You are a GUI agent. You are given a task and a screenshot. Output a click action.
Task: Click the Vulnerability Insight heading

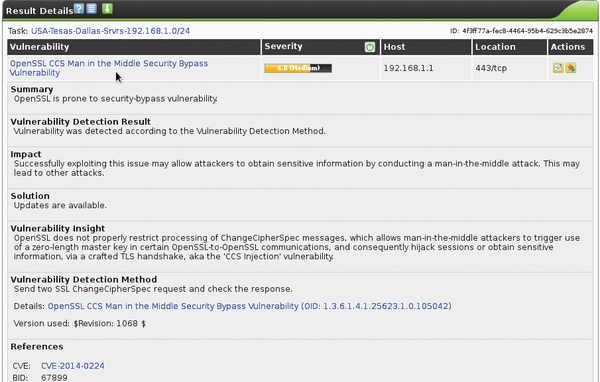(x=57, y=229)
